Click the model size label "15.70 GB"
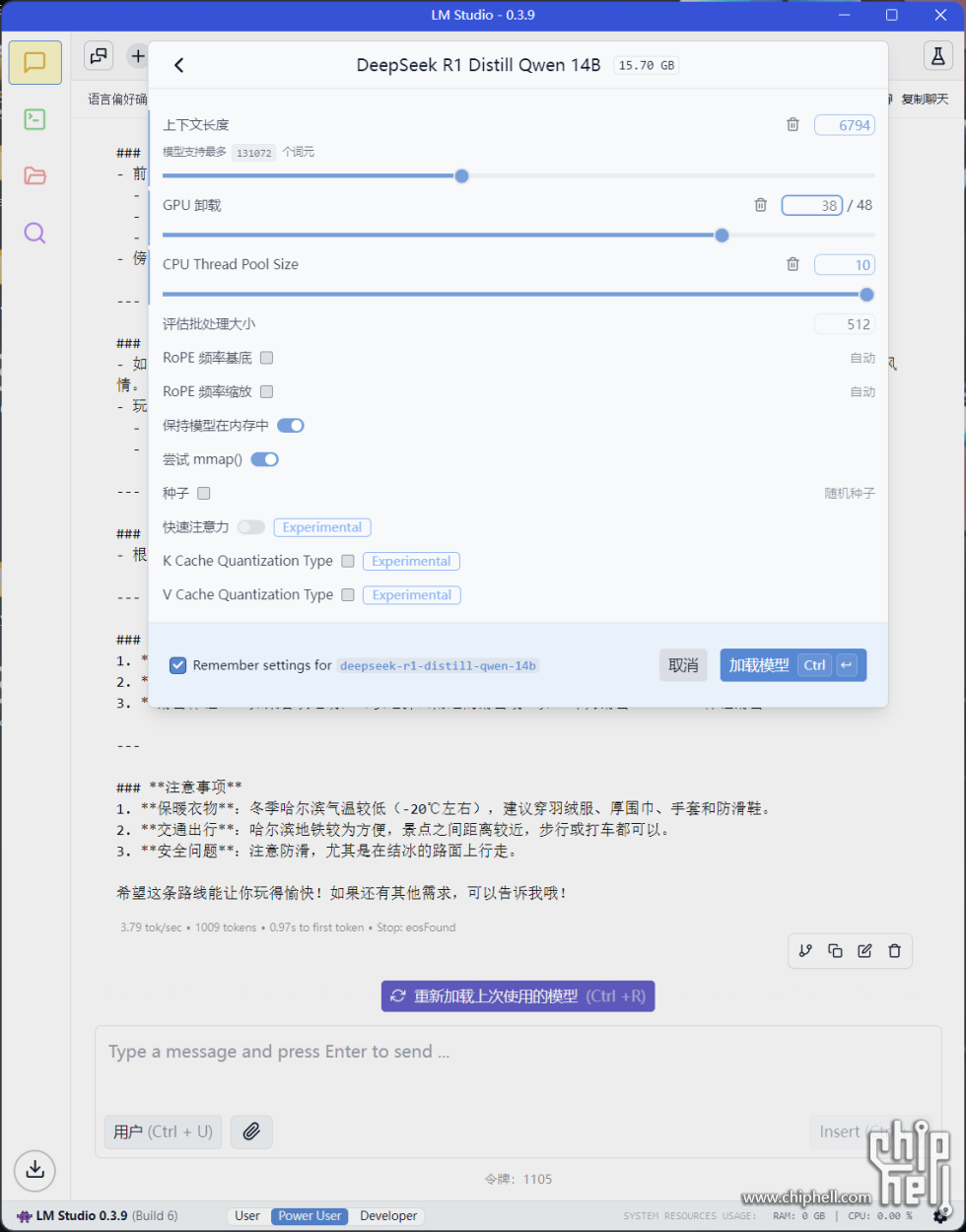966x1232 pixels. pyautogui.click(x=647, y=65)
